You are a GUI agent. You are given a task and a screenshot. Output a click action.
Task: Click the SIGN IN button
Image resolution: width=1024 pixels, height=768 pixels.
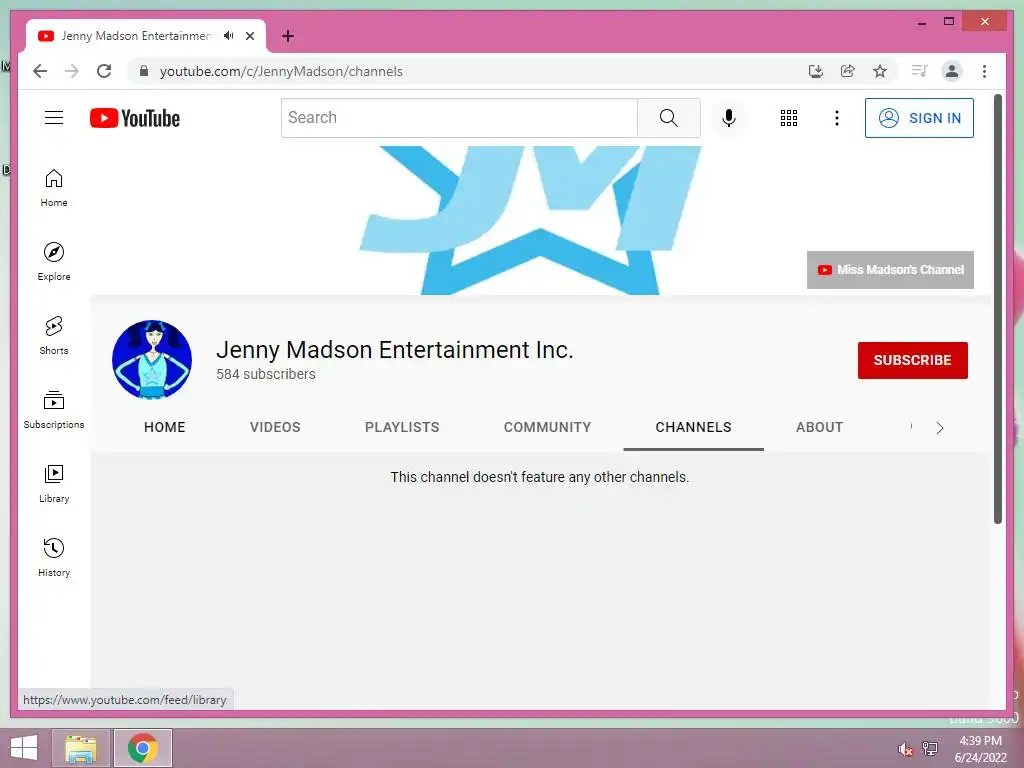pyautogui.click(x=919, y=118)
